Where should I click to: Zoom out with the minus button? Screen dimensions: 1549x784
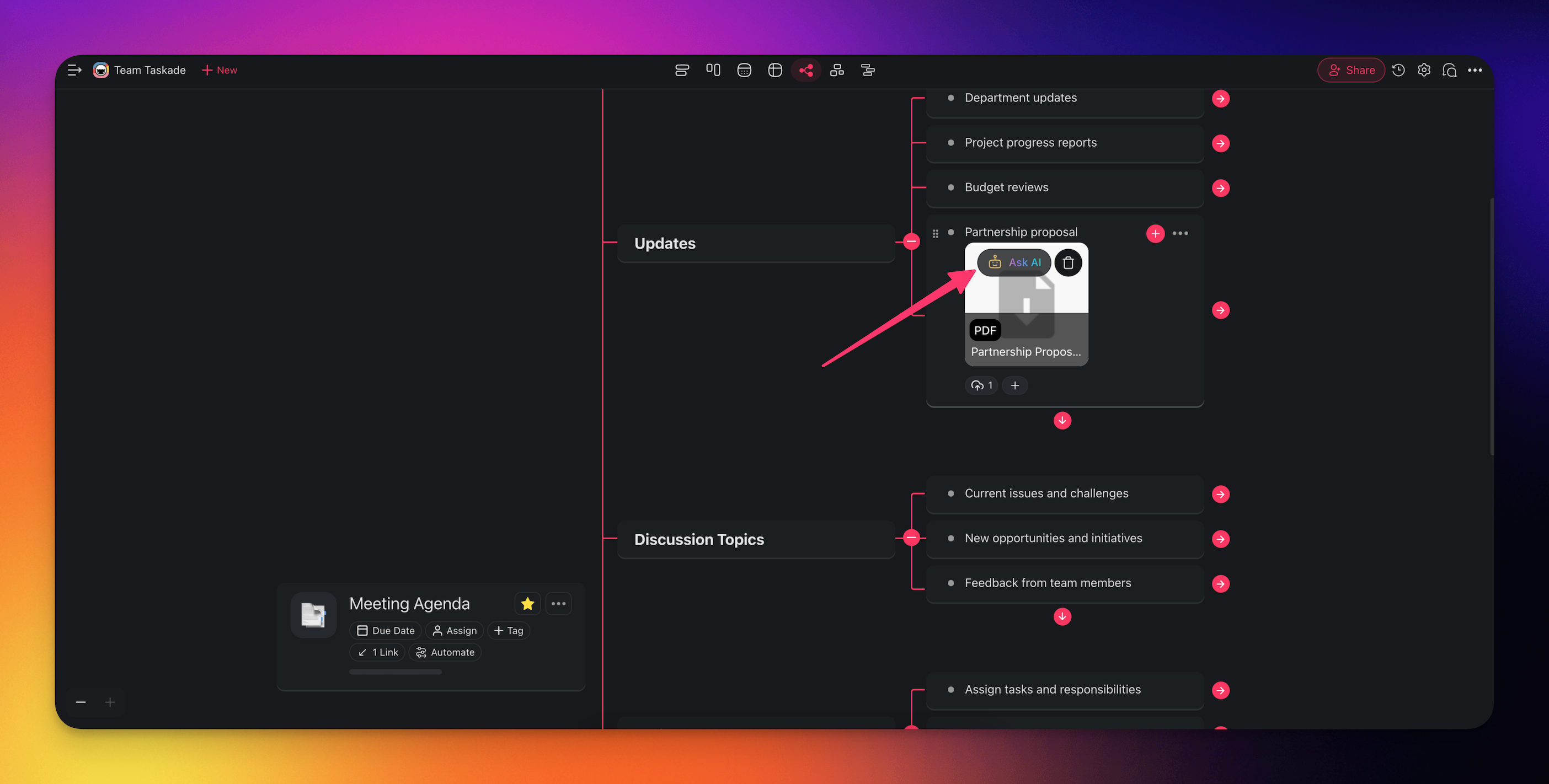81,702
